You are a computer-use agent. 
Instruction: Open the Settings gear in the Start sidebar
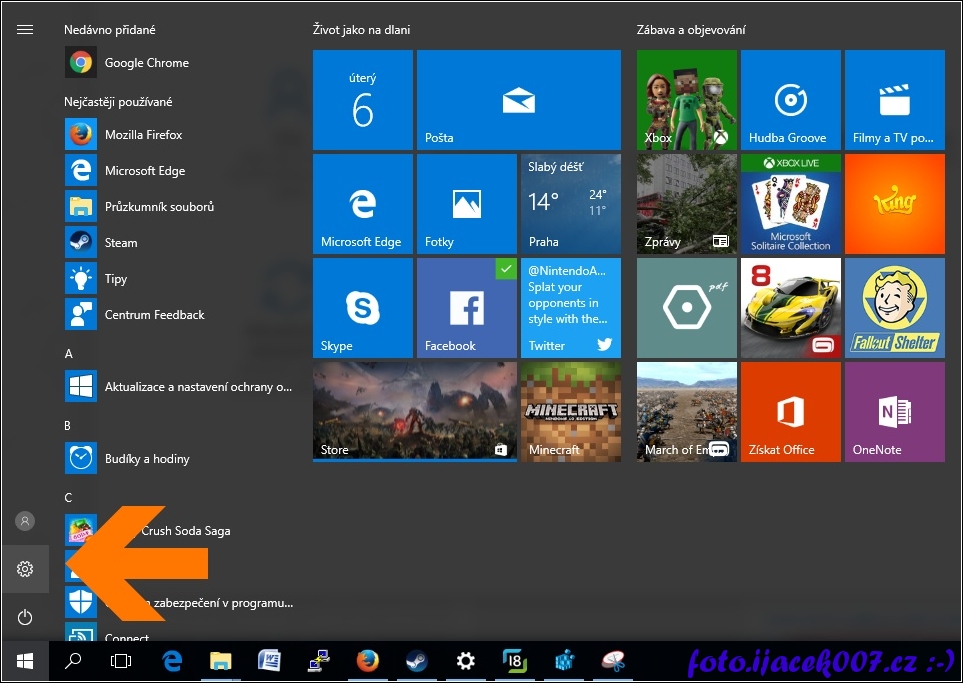(x=25, y=569)
